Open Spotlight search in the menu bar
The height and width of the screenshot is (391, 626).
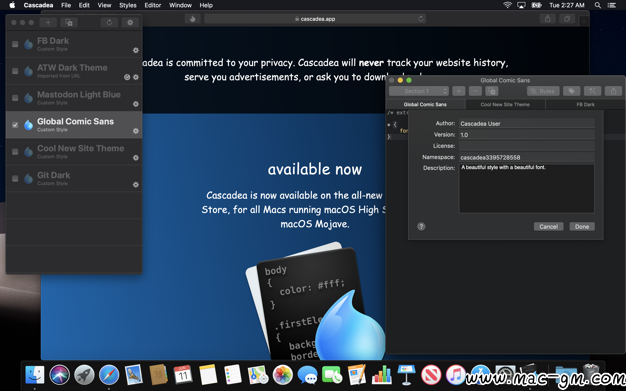598,5
